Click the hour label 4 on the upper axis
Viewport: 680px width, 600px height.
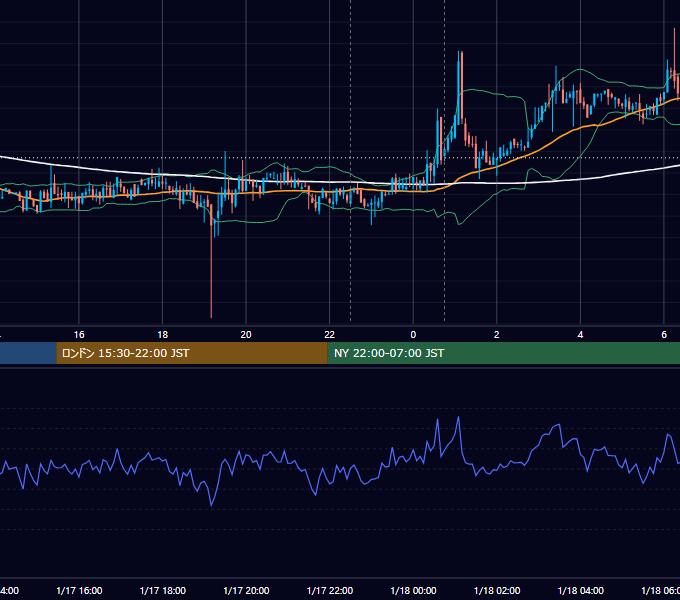click(580, 335)
